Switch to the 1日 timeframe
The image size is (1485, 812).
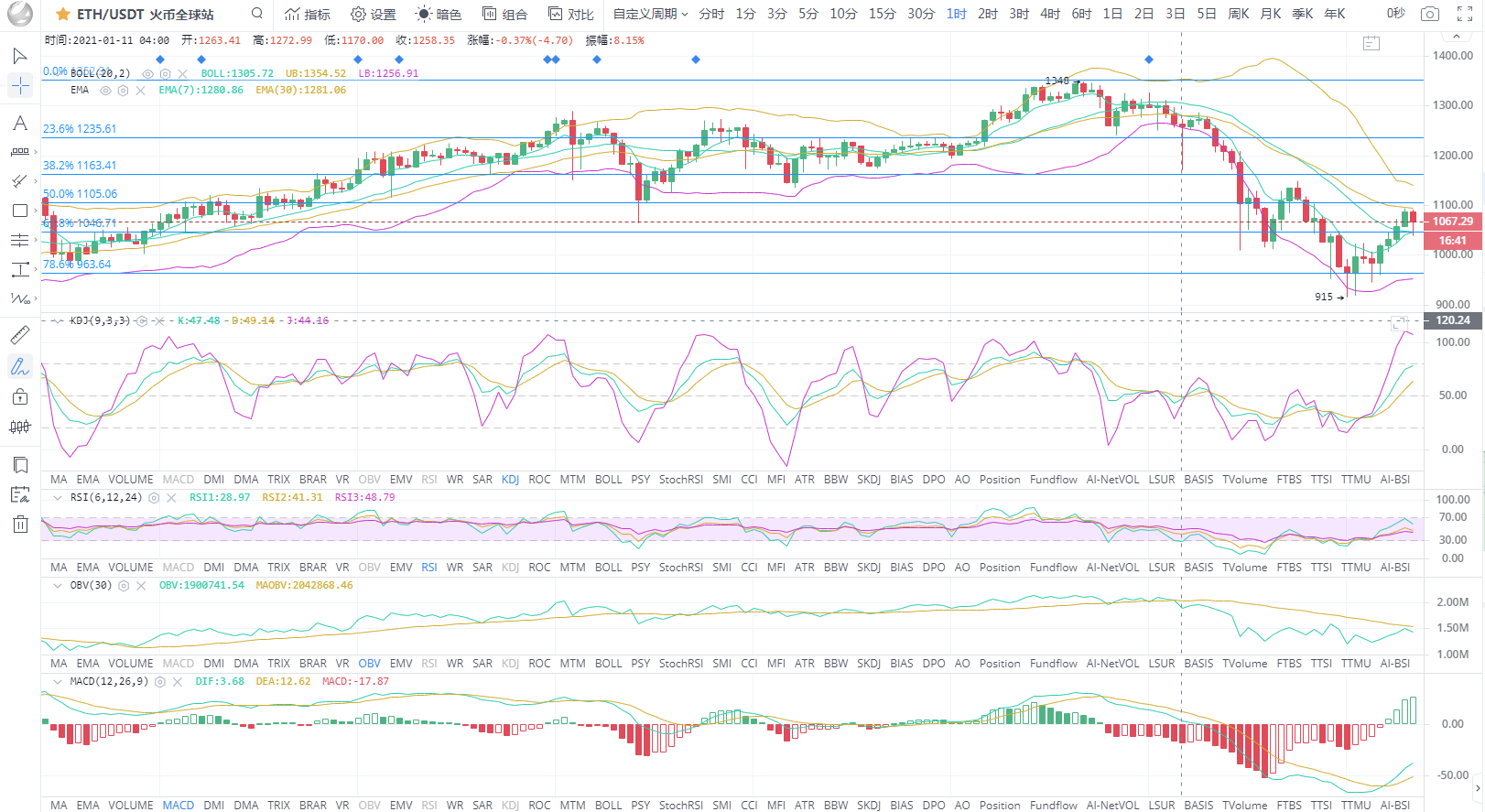[1112, 15]
